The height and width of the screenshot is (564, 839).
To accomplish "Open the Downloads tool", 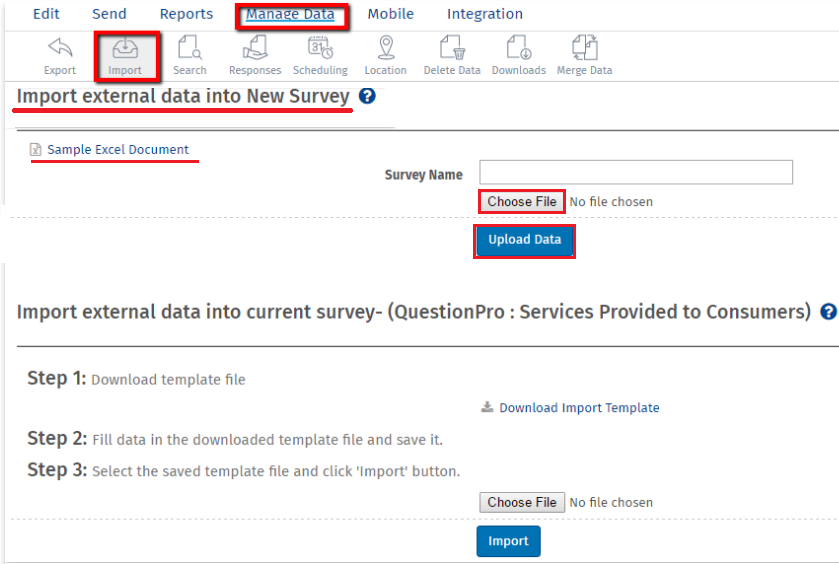I will click(x=518, y=56).
